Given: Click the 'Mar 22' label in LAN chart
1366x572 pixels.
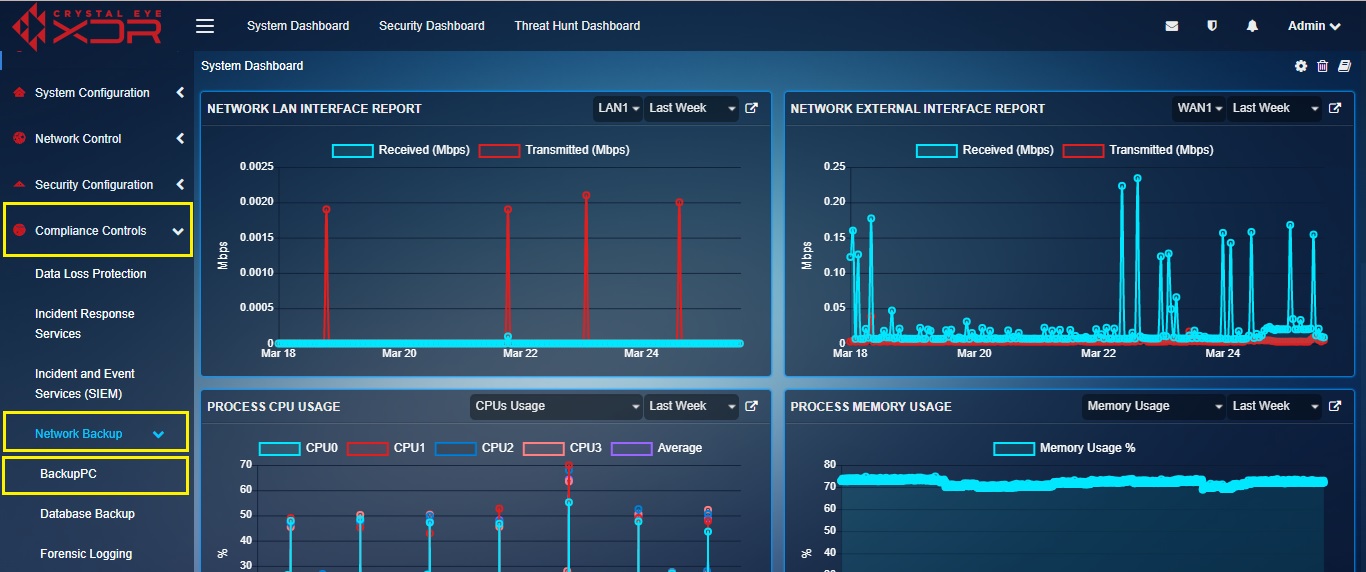Looking at the screenshot, I should coord(520,353).
